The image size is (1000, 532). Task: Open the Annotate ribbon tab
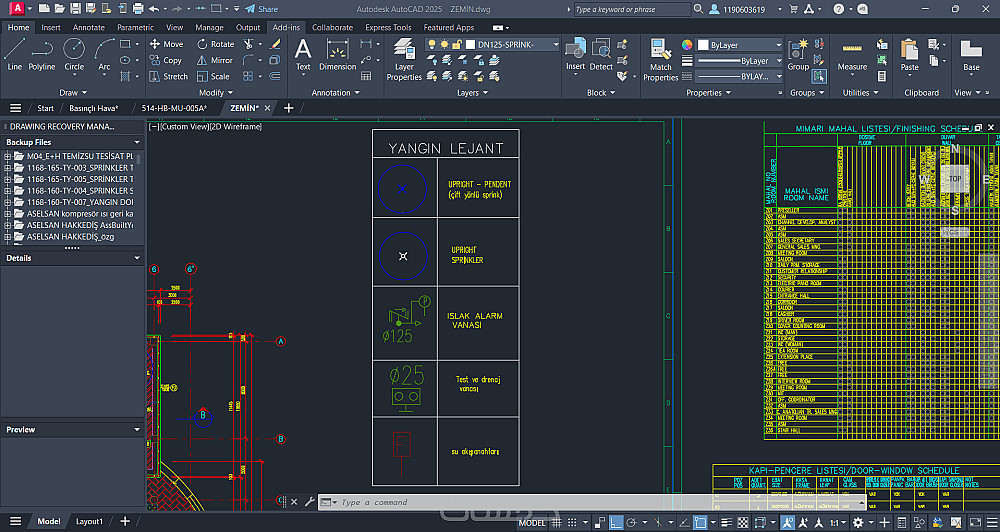[x=88, y=27]
